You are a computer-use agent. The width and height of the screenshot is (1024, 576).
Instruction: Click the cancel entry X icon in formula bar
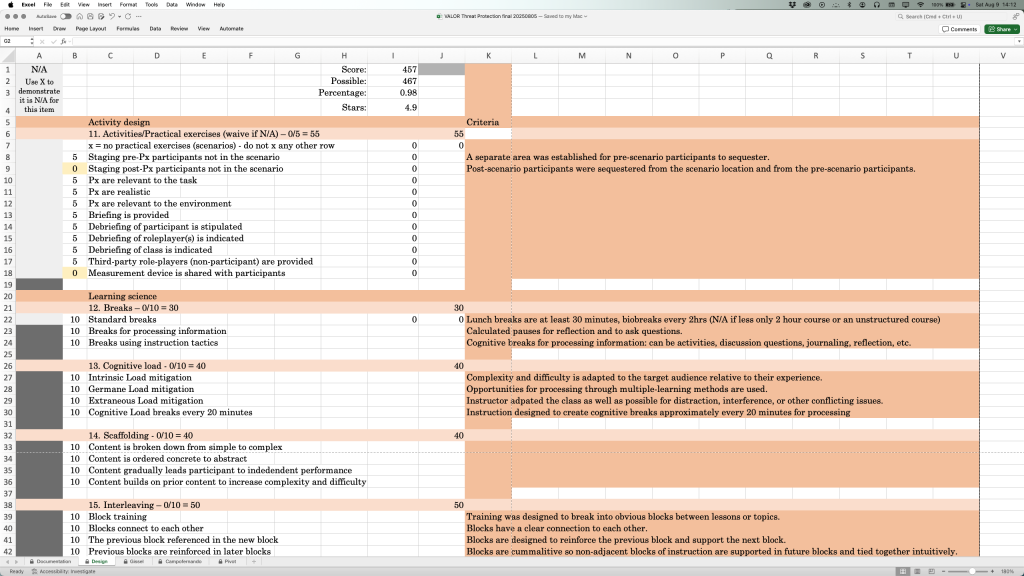pos(42,41)
